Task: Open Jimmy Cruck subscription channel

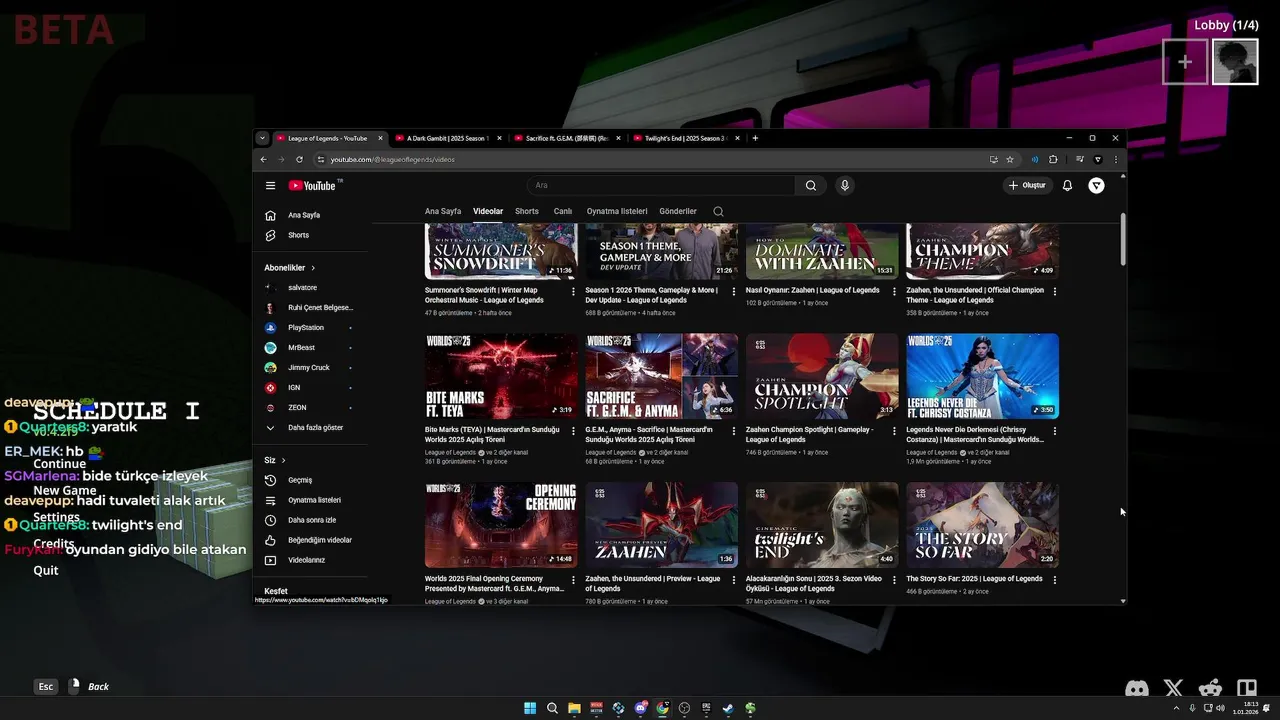Action: [312, 368]
